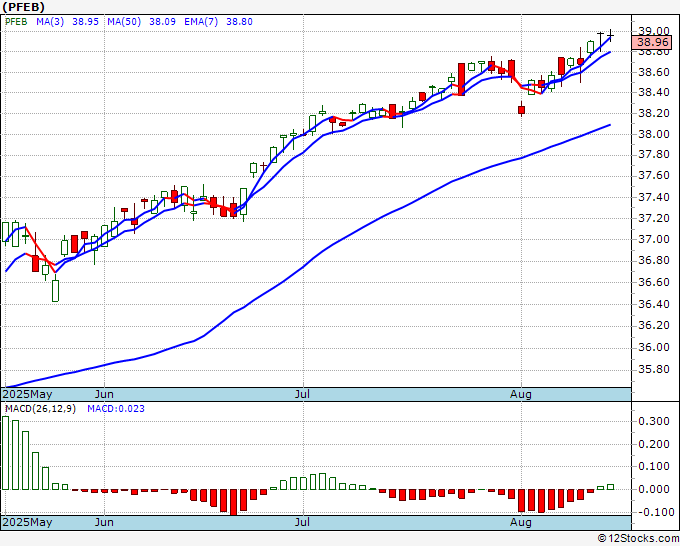Click the 36.60 price axis label
The image size is (680, 546).
[654, 282]
